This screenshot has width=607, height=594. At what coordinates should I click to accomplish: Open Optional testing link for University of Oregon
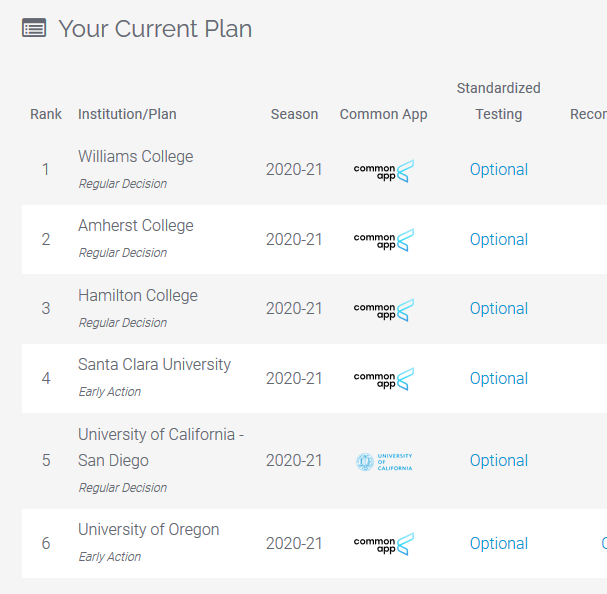tap(499, 544)
